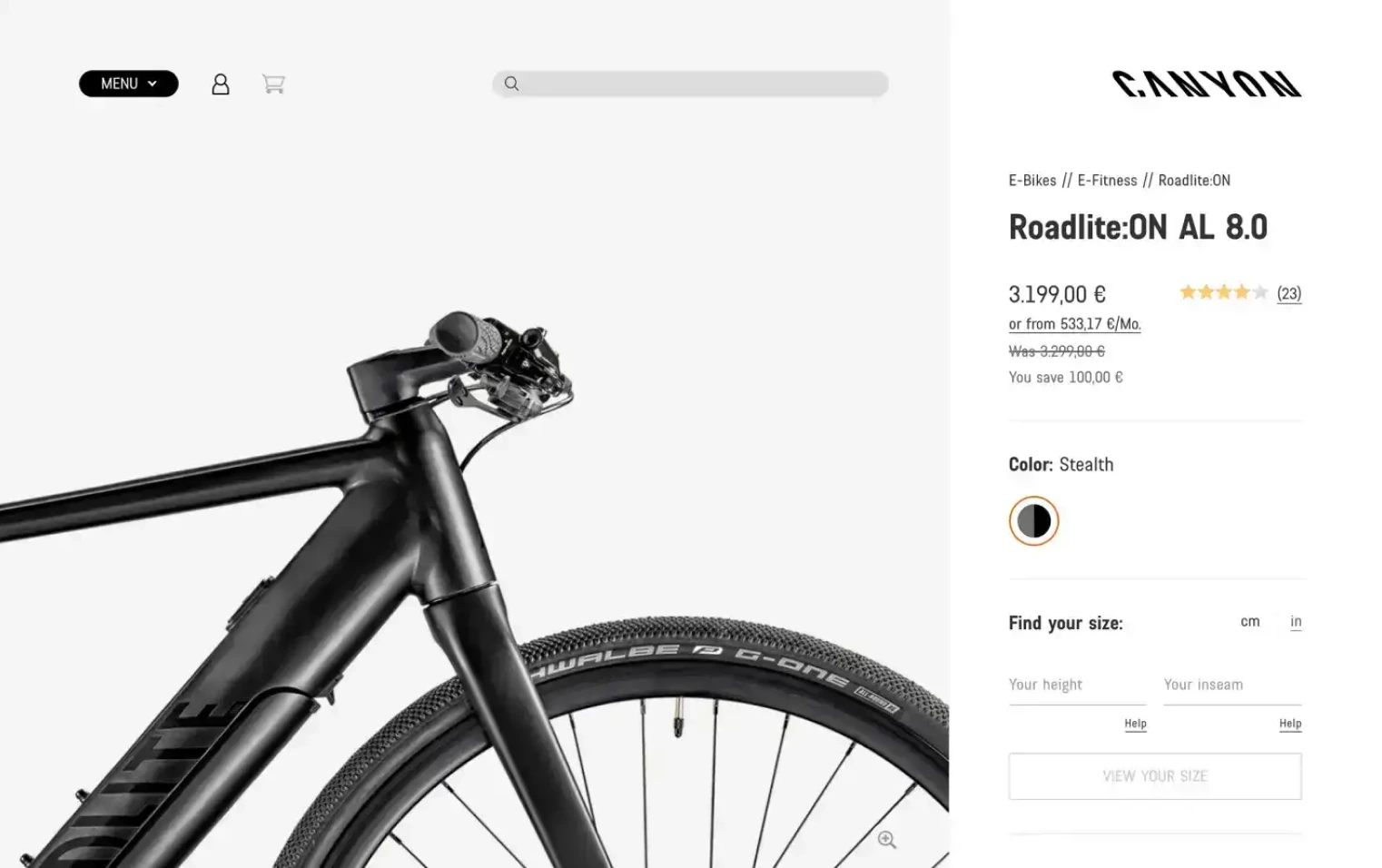Open the user account icon
Screen dimensions: 1382x868
point(221,84)
